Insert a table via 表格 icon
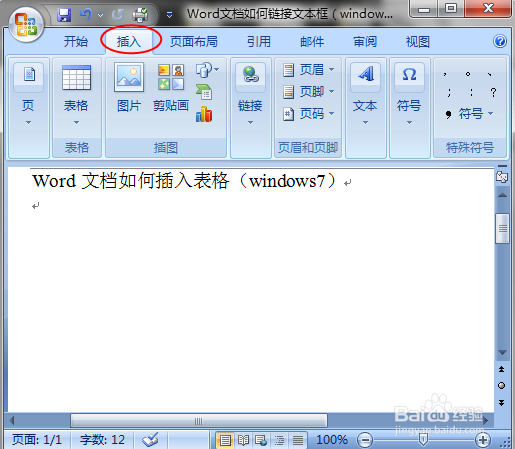Image resolution: width=515 pixels, height=449 pixels. 76,77
